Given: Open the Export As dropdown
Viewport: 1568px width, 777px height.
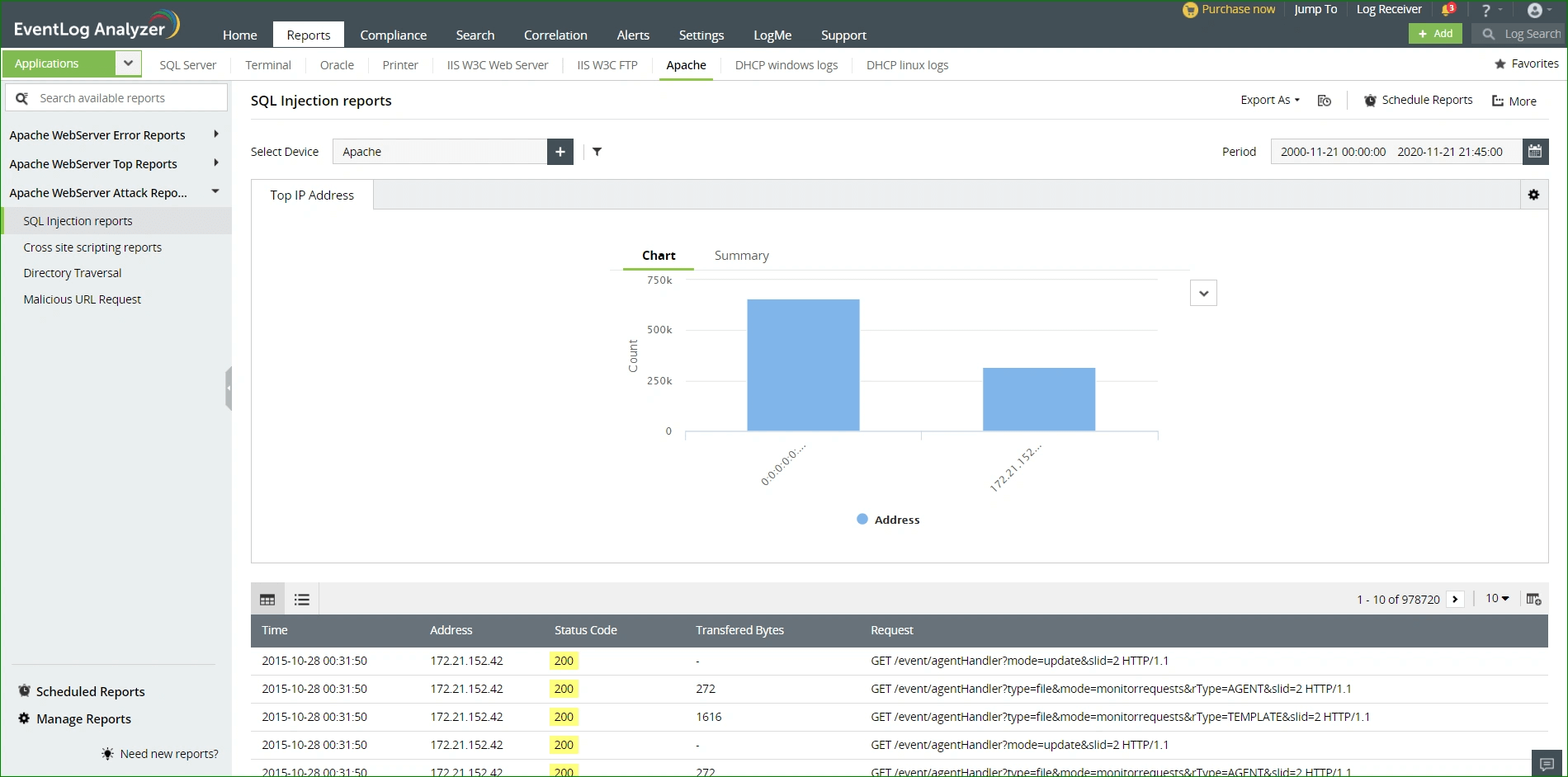Looking at the screenshot, I should [1270, 100].
